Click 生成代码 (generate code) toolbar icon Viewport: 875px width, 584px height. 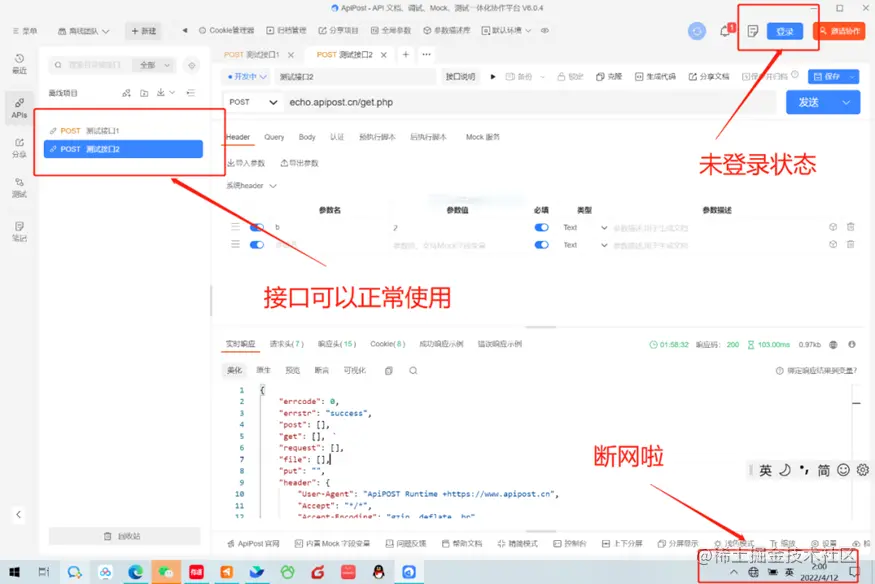click(655, 76)
